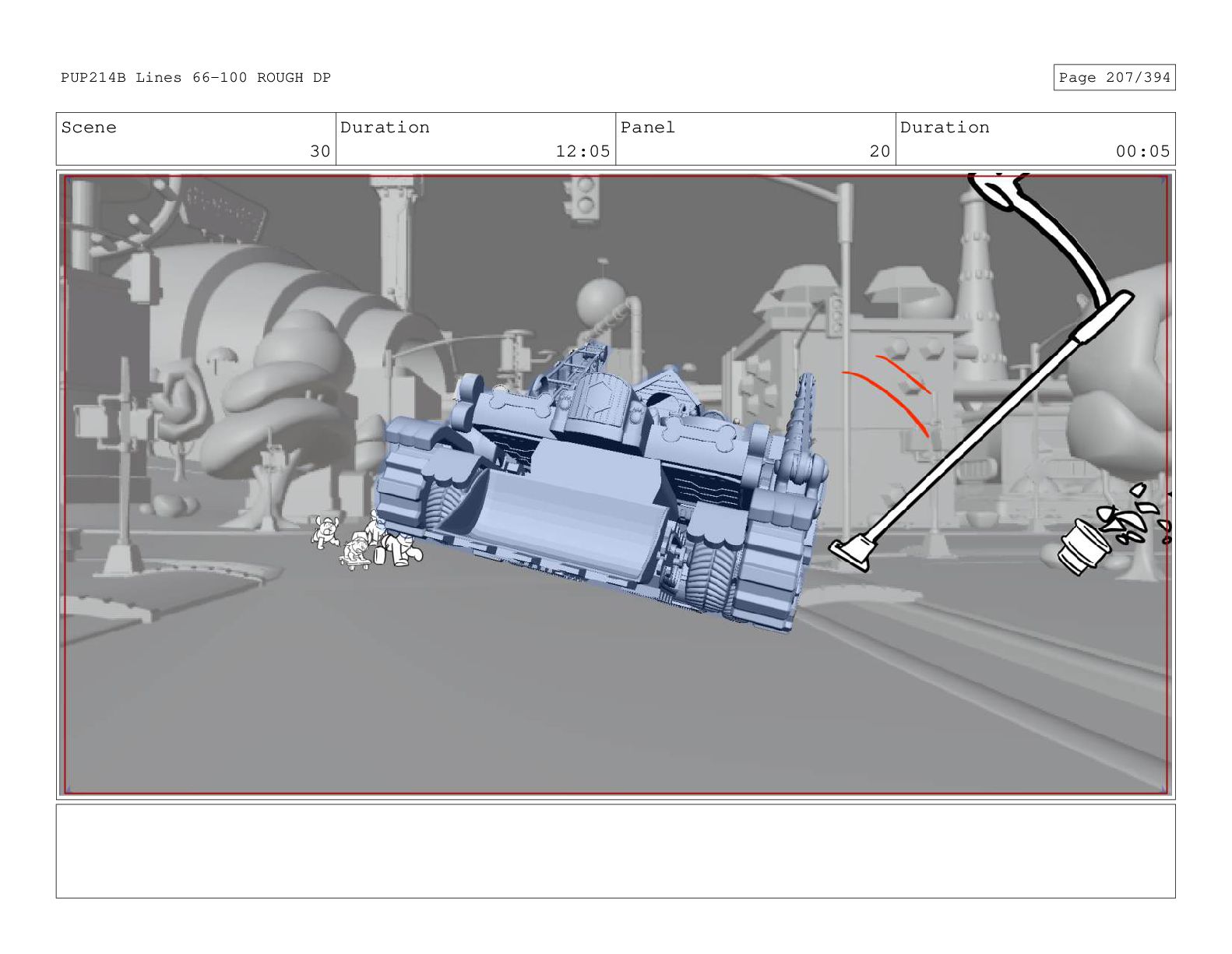Click the tipped-over cup sketch at right
The width and height of the screenshot is (1232, 954).
tap(1084, 546)
